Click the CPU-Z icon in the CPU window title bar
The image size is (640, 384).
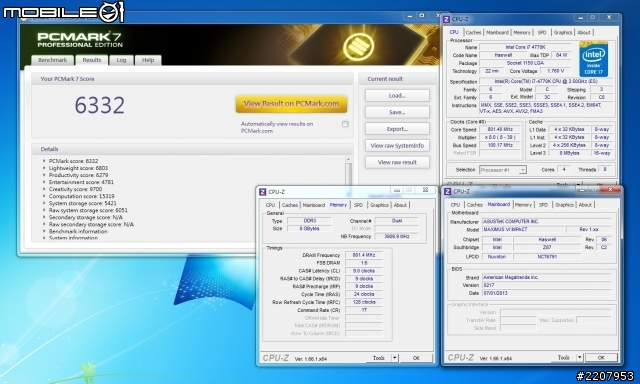(x=447, y=19)
